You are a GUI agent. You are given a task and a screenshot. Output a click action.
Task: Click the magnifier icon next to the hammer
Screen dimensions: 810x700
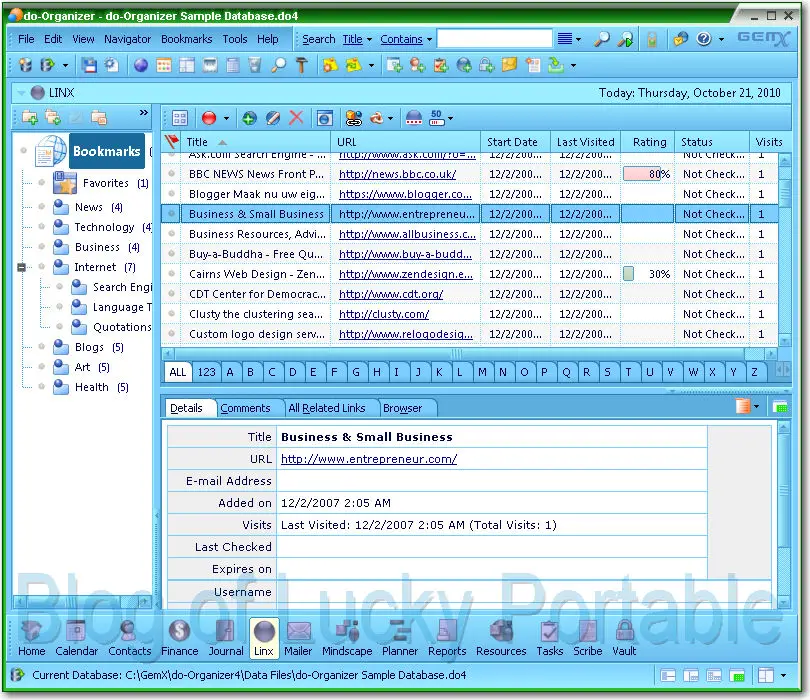(x=278, y=66)
